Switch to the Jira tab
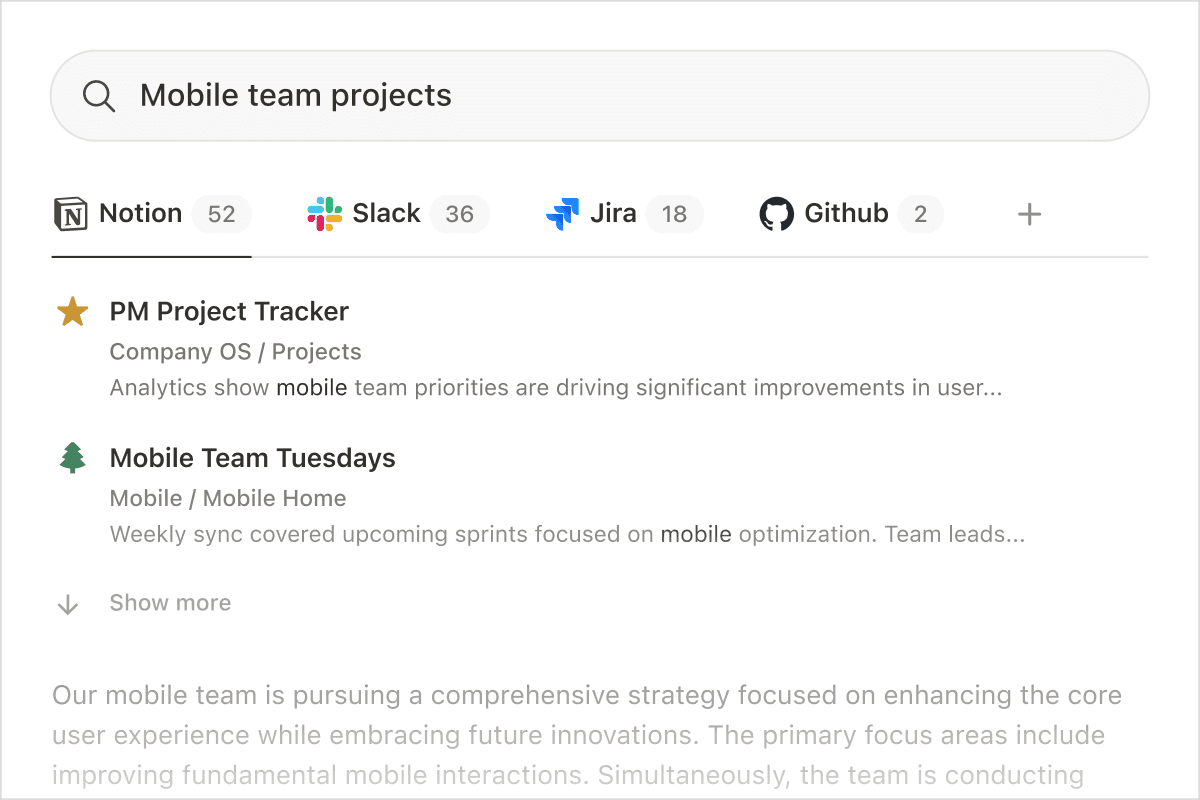The image size is (1200, 800). coord(613,214)
